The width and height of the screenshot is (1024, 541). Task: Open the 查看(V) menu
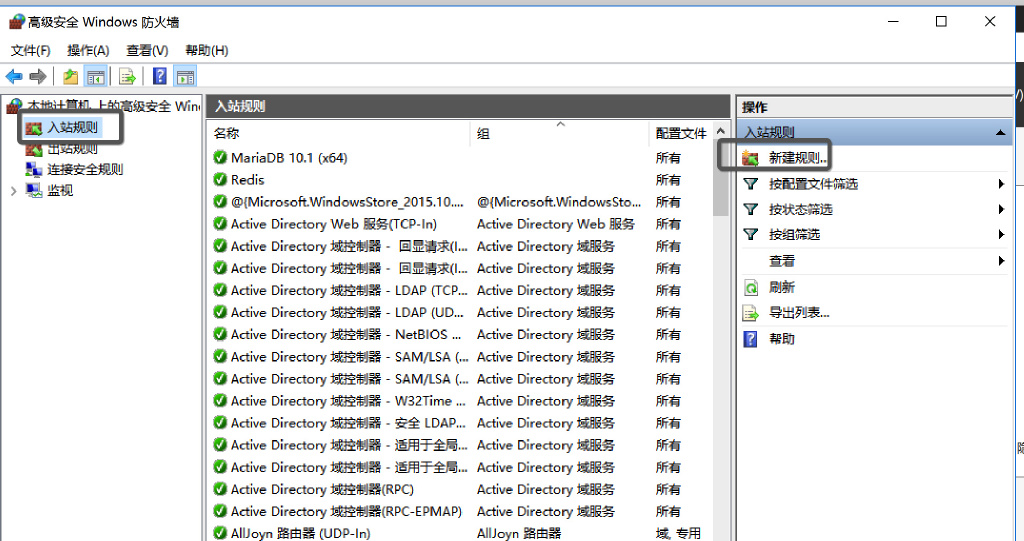tap(147, 50)
